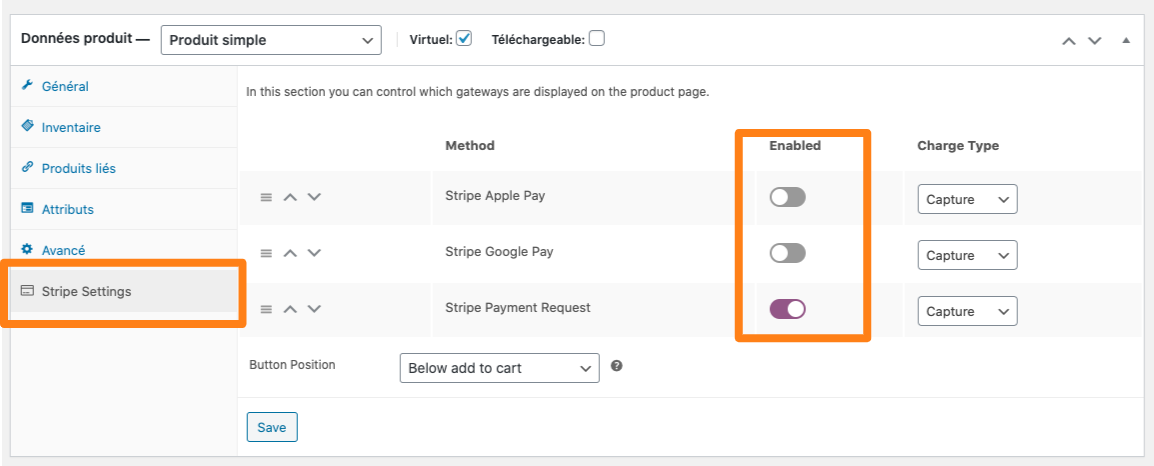Uncheck the Virtuel checkbox
1154x466 pixels.
(x=464, y=38)
